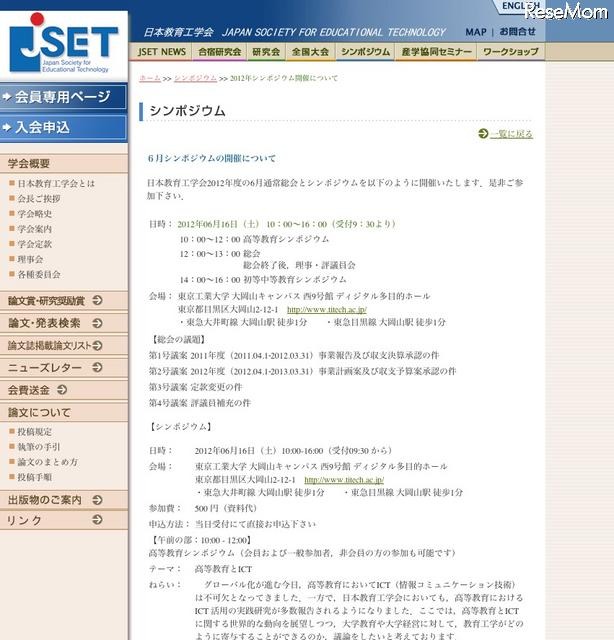Screen dimensions: 614x640
Task: Click the JSET logo
Action: [x=64, y=44]
